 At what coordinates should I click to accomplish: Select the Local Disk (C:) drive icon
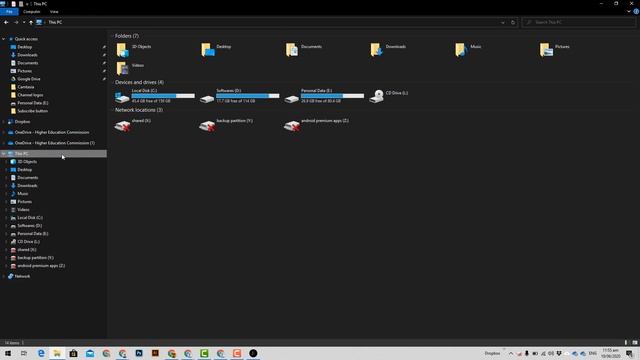pos(122,97)
